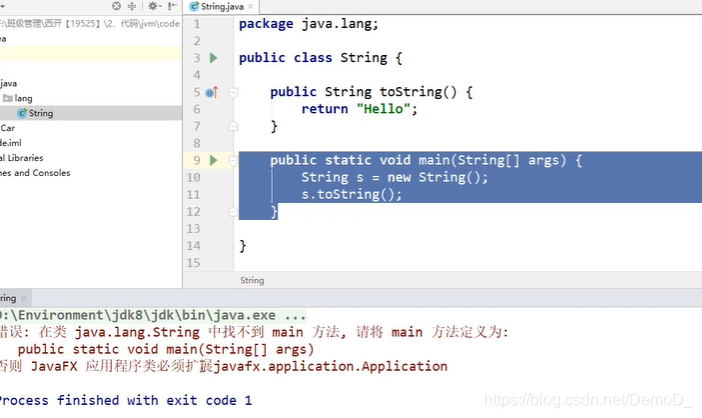Click on "package java.lang;" code line
Screen dimensions: 702x418
[308, 24]
